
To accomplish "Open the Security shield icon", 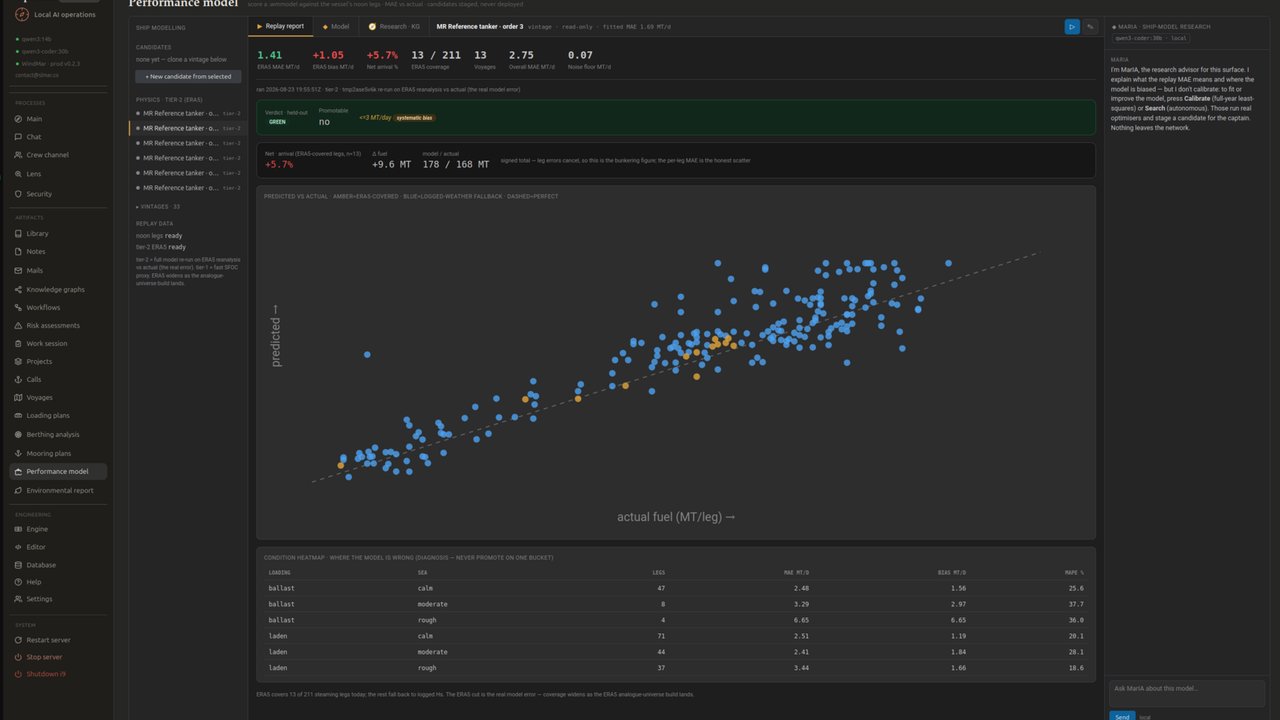I will coord(18,194).
